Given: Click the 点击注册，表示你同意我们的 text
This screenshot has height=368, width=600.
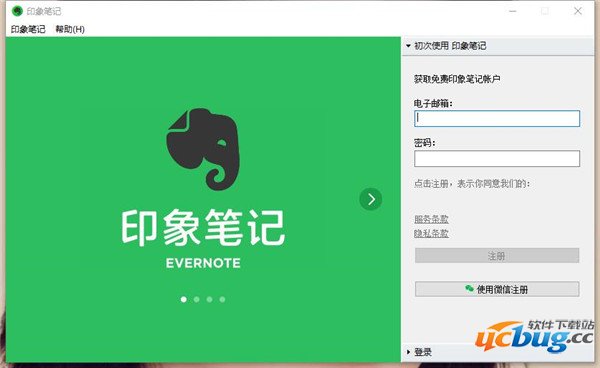Looking at the screenshot, I should point(472,184).
